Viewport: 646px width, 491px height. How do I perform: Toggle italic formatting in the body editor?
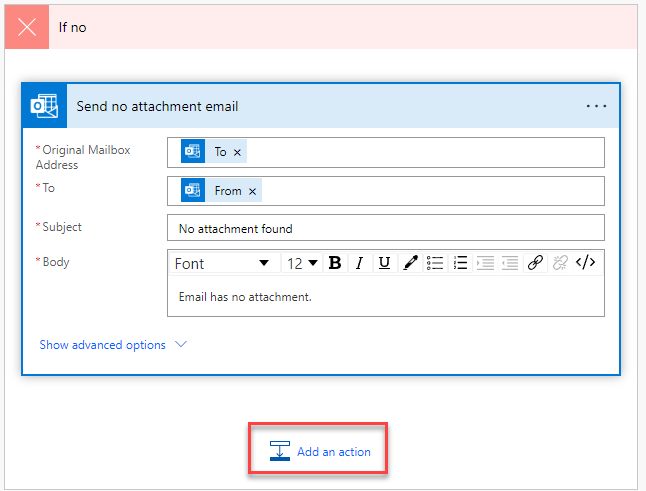click(360, 262)
